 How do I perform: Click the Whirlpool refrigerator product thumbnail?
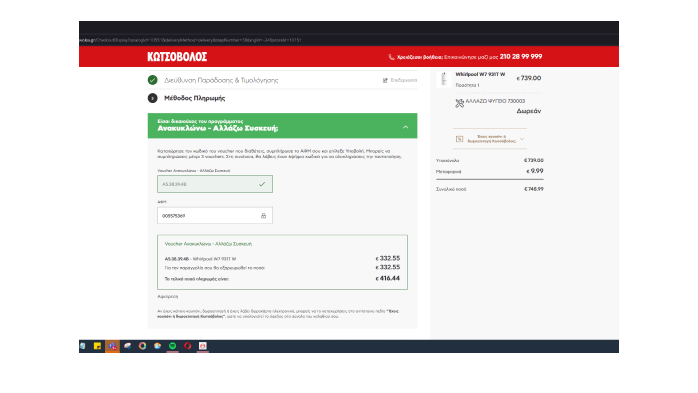point(444,79)
